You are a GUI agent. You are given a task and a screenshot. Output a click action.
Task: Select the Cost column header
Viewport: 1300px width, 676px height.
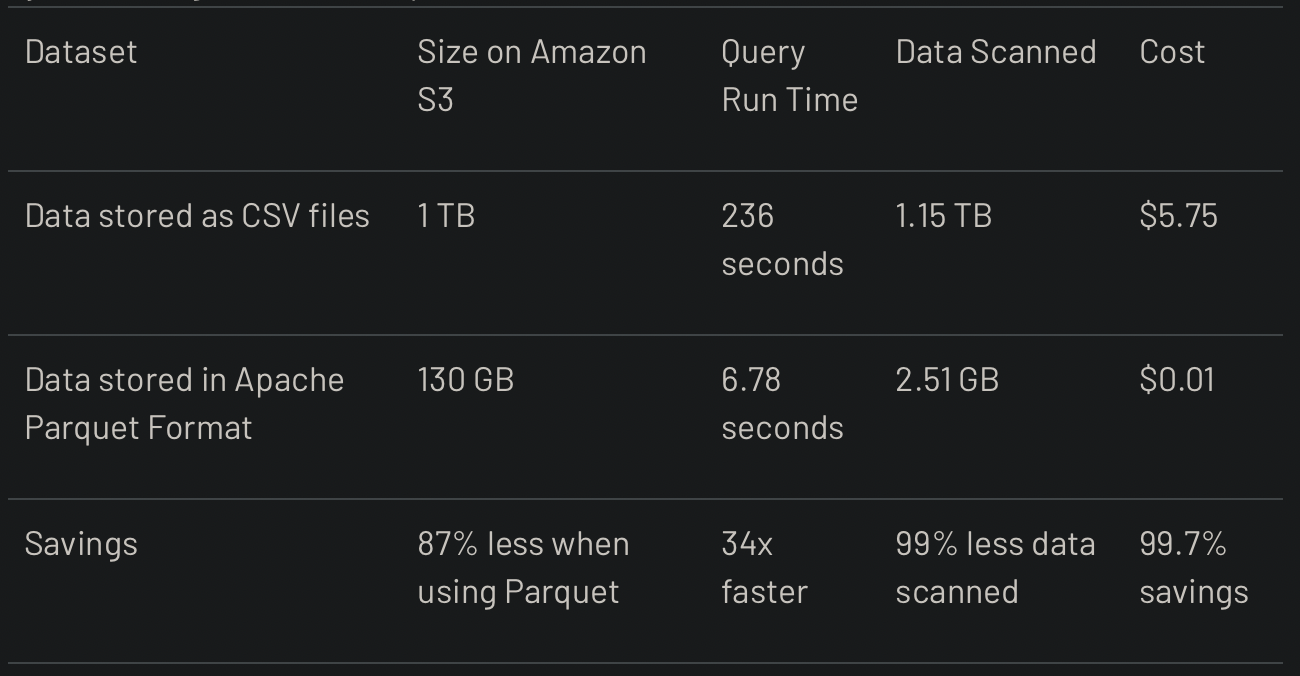[1172, 52]
